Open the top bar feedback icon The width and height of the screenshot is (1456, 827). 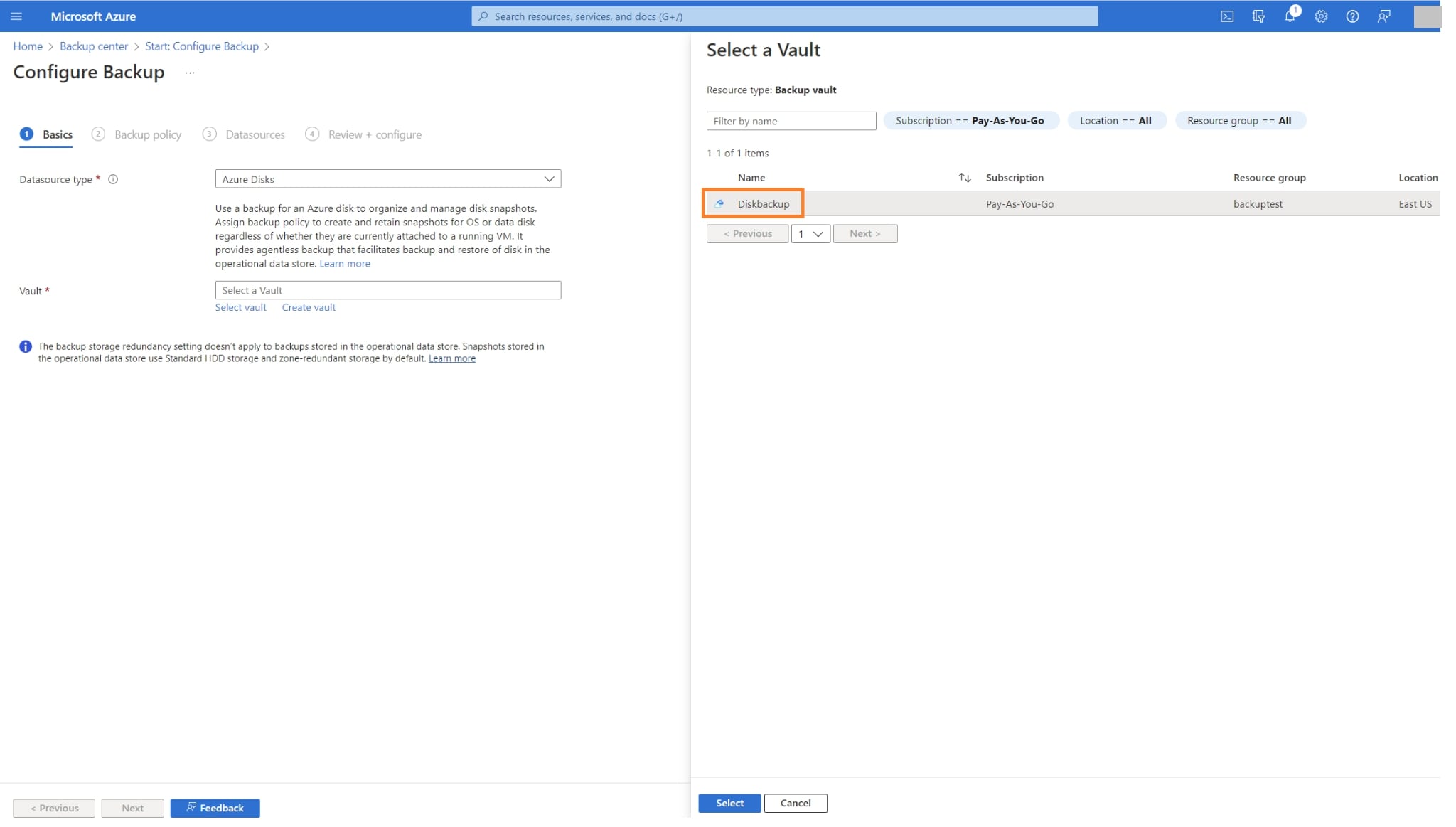pos(1383,16)
